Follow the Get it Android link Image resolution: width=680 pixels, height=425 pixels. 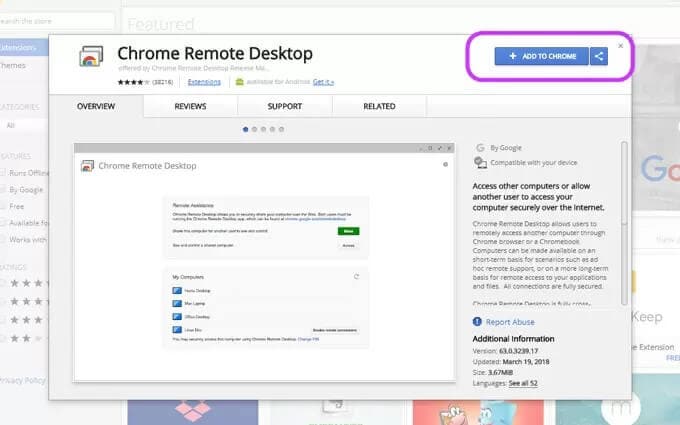(323, 82)
